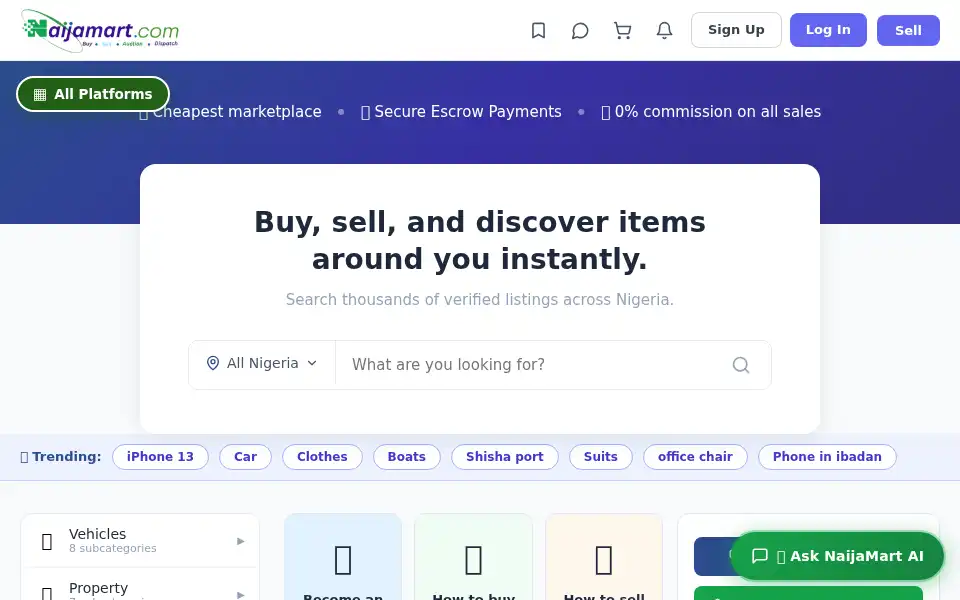Open the messages chat bubble icon
The width and height of the screenshot is (960, 600).
coord(580,31)
